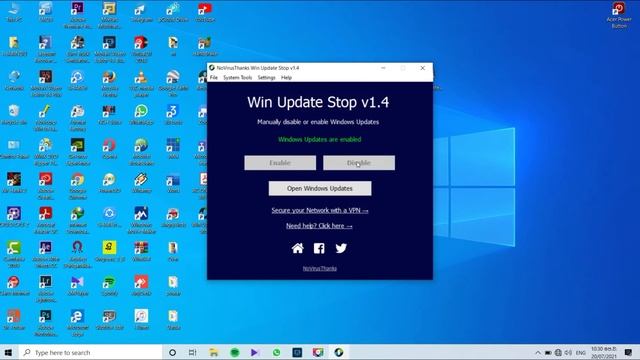Open the System Tools menu

click(x=237, y=78)
